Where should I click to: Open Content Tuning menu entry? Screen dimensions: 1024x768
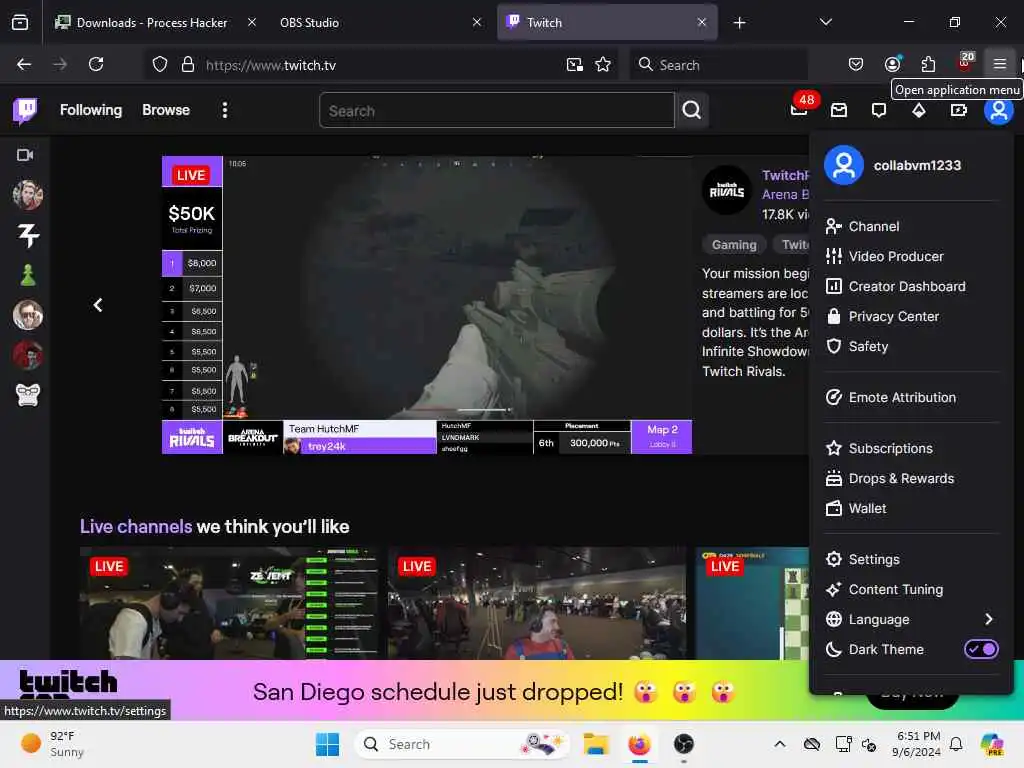tap(911, 590)
